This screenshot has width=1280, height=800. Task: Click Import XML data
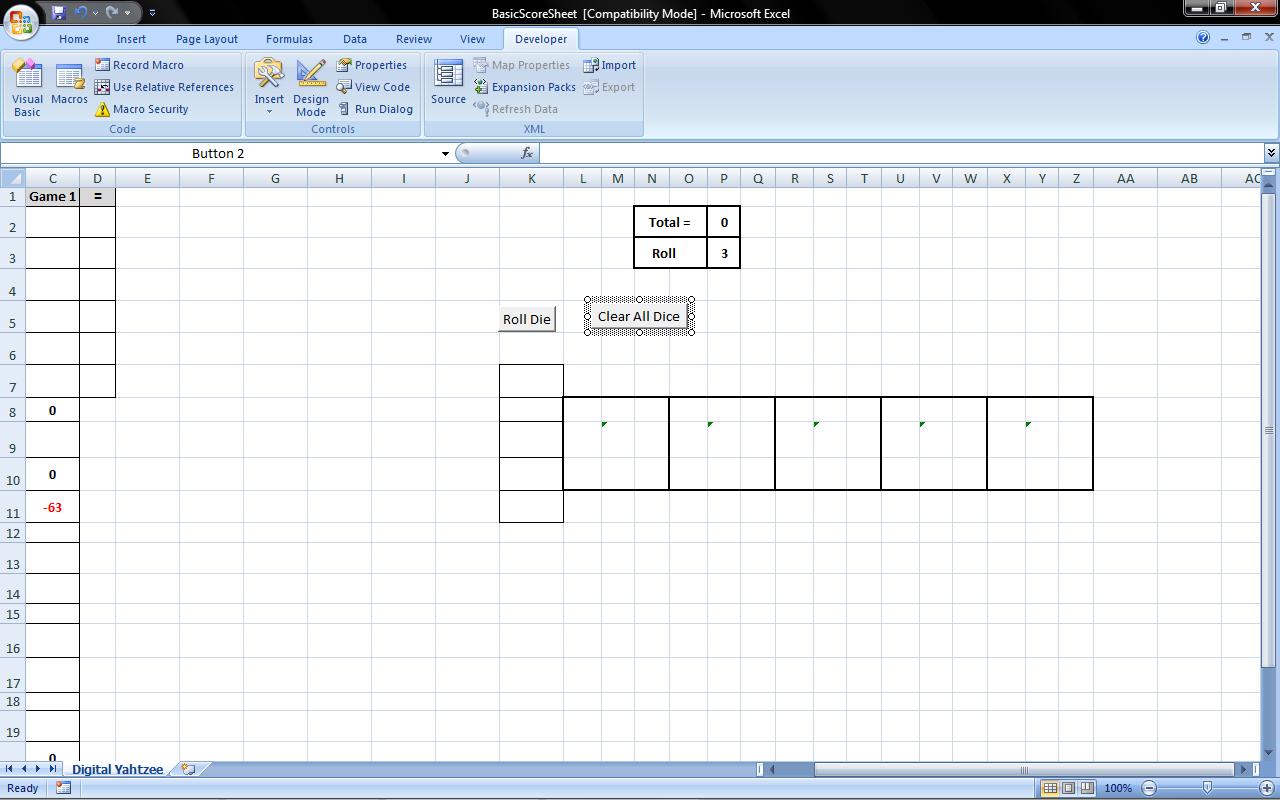[610, 65]
